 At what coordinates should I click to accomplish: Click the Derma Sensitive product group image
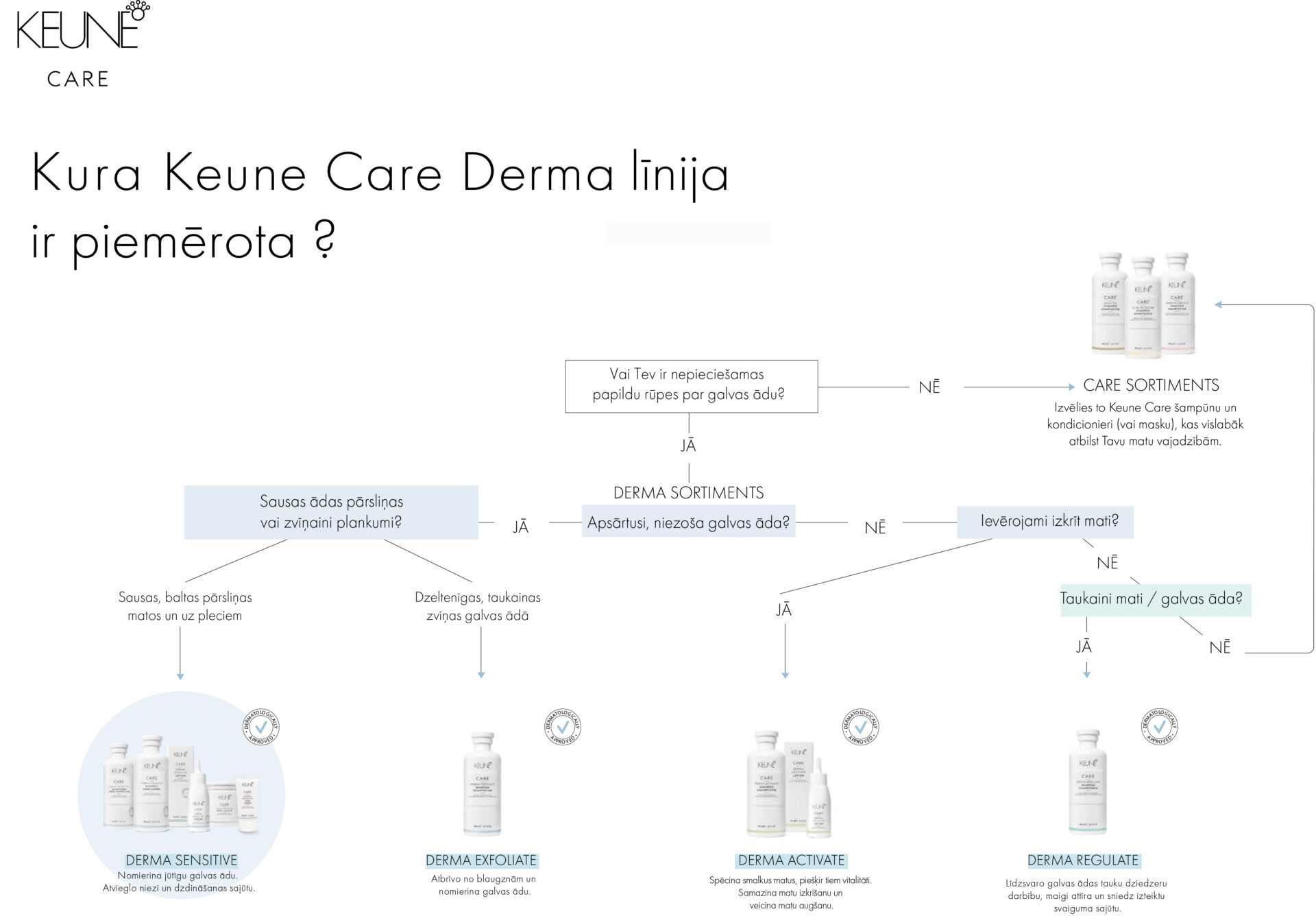(x=181, y=784)
